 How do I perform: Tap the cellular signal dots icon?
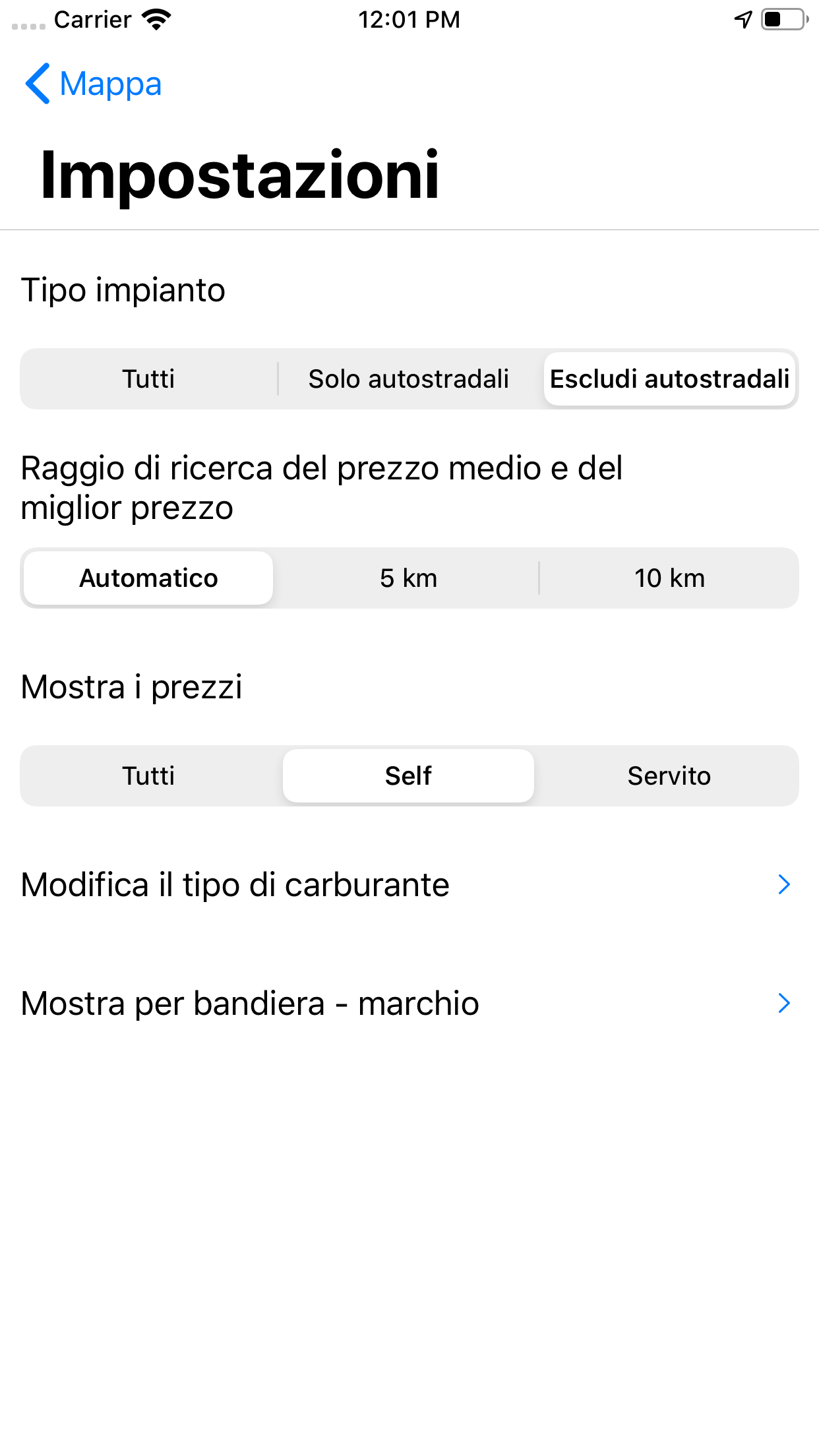tap(28, 26)
